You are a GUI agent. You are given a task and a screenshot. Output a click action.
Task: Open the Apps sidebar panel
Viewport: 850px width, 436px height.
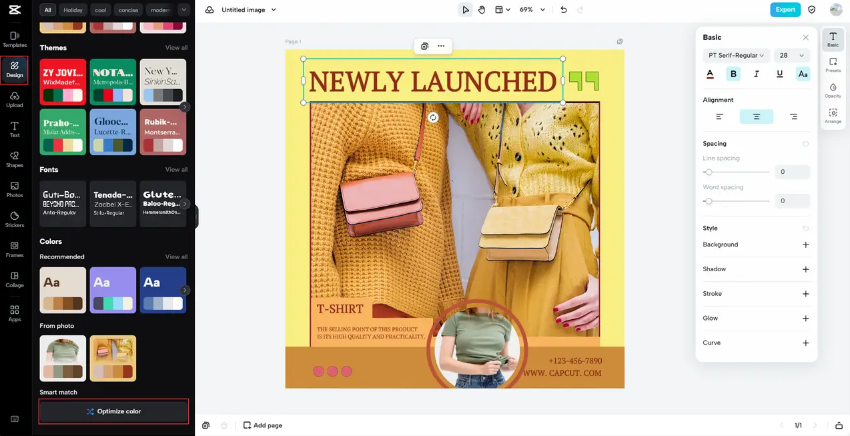tap(15, 313)
